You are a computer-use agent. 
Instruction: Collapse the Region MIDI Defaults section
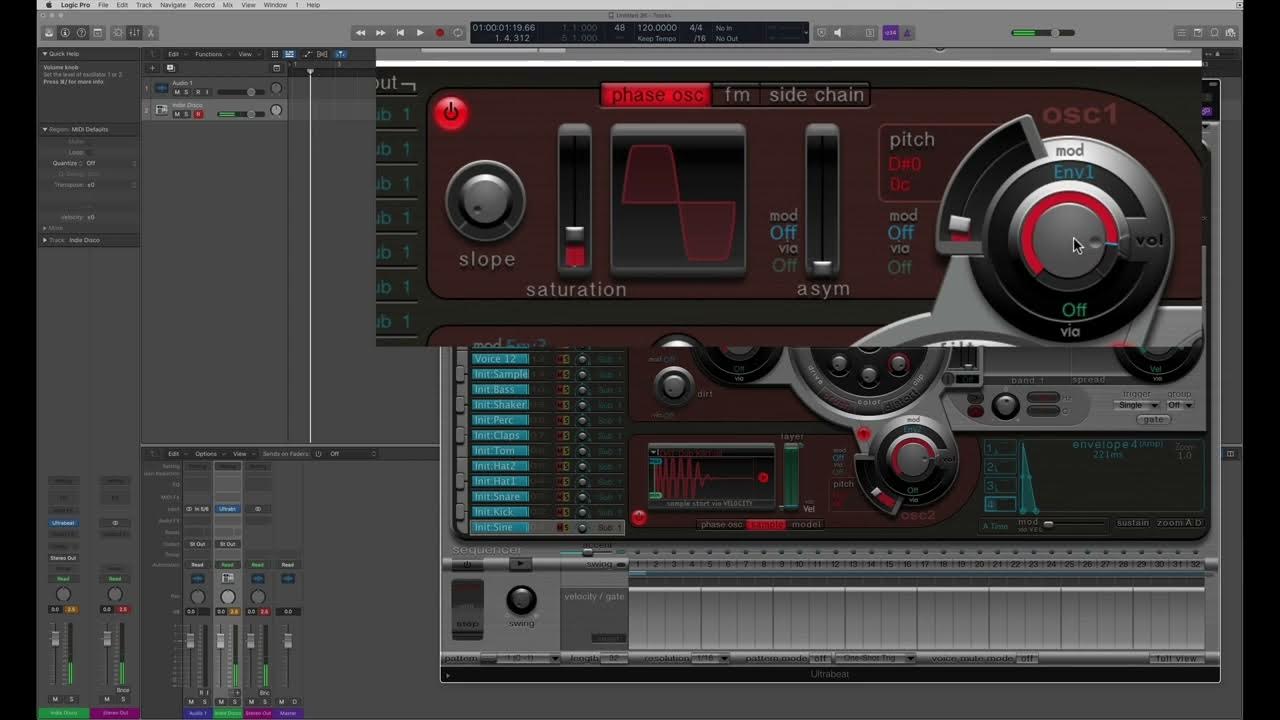click(x=45, y=129)
